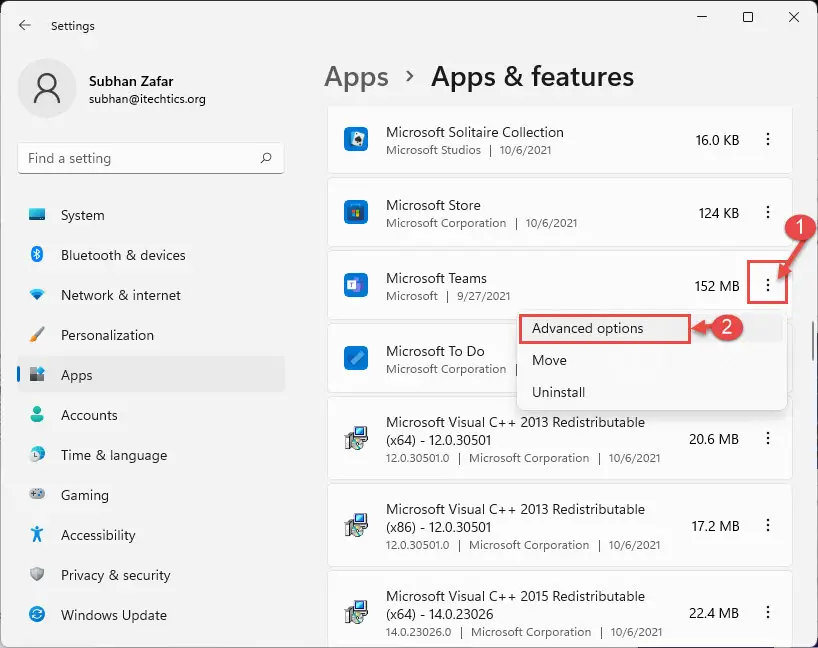The height and width of the screenshot is (648, 818).
Task: Open Accounts settings
Action: [151, 415]
